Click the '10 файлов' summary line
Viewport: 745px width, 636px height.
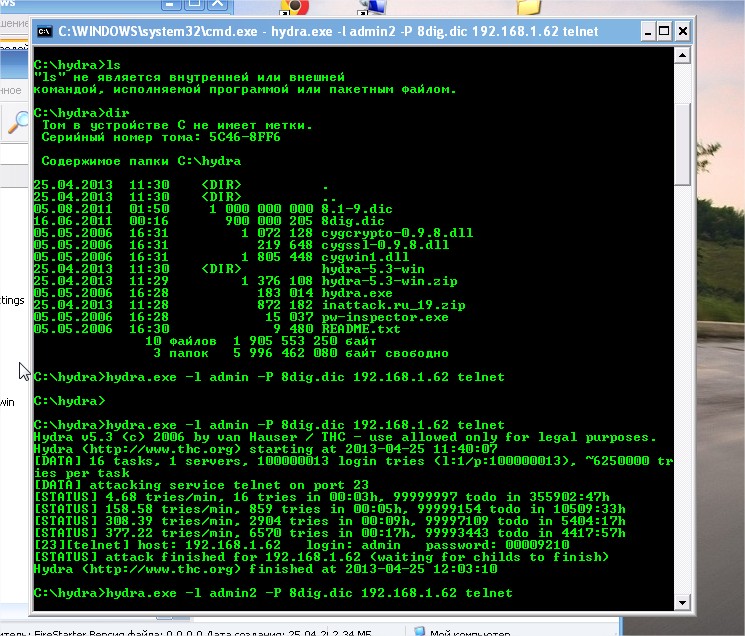point(261,341)
